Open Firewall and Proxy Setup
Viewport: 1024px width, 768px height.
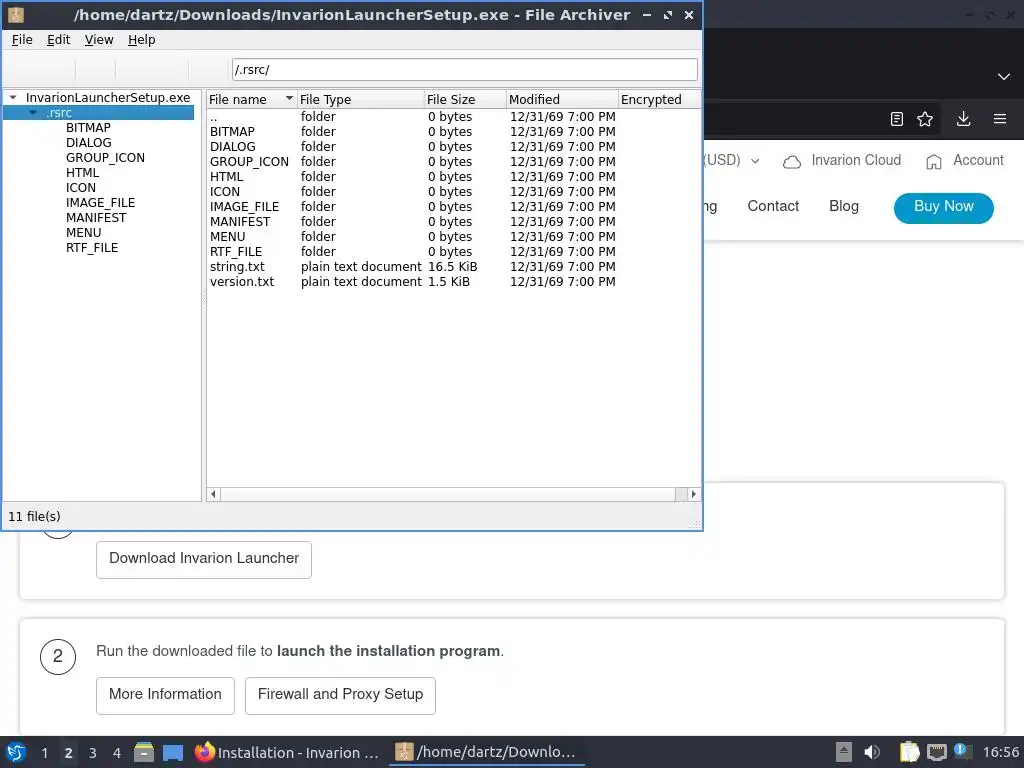340,695
